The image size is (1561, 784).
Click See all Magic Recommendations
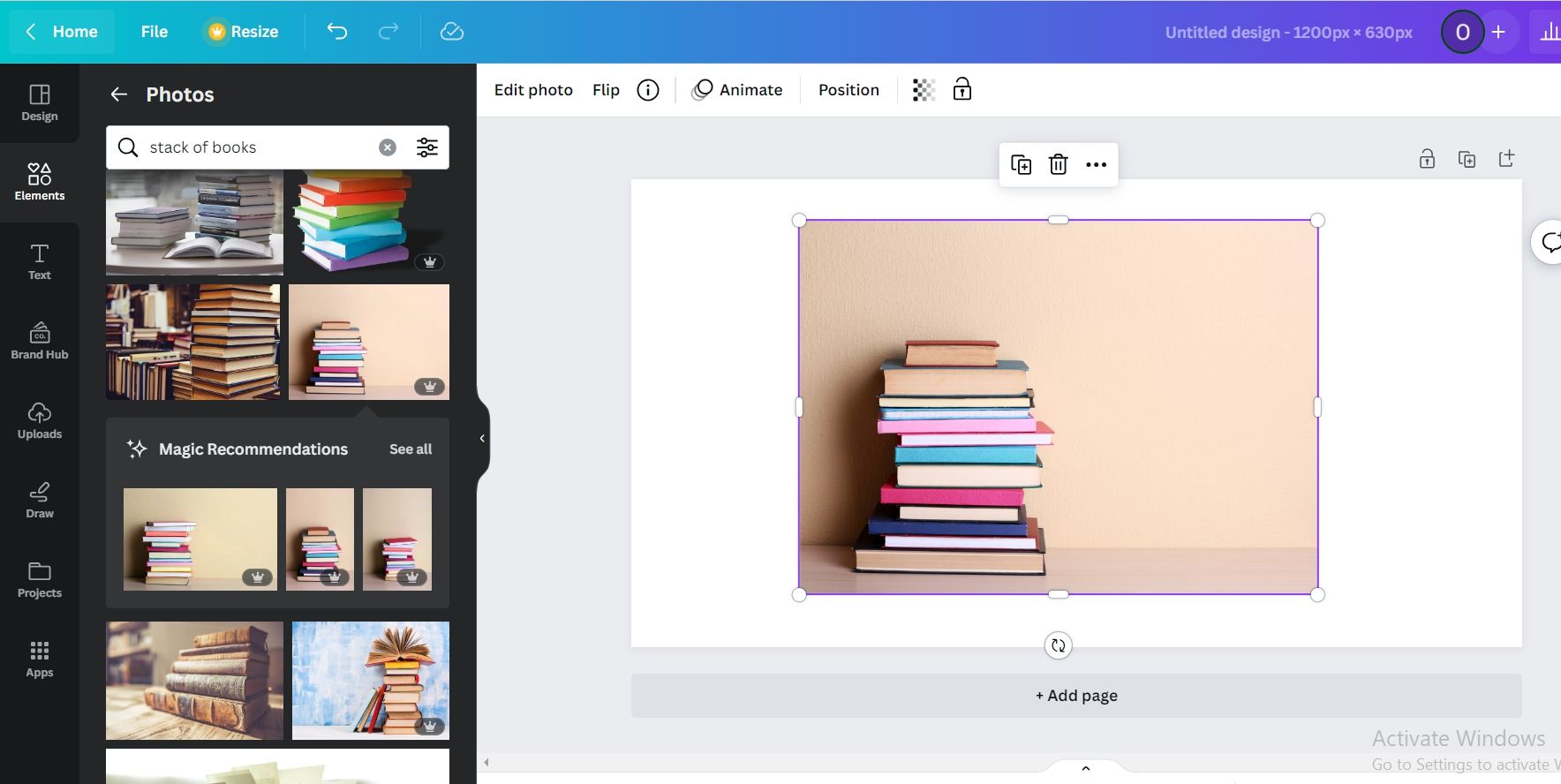click(x=411, y=449)
